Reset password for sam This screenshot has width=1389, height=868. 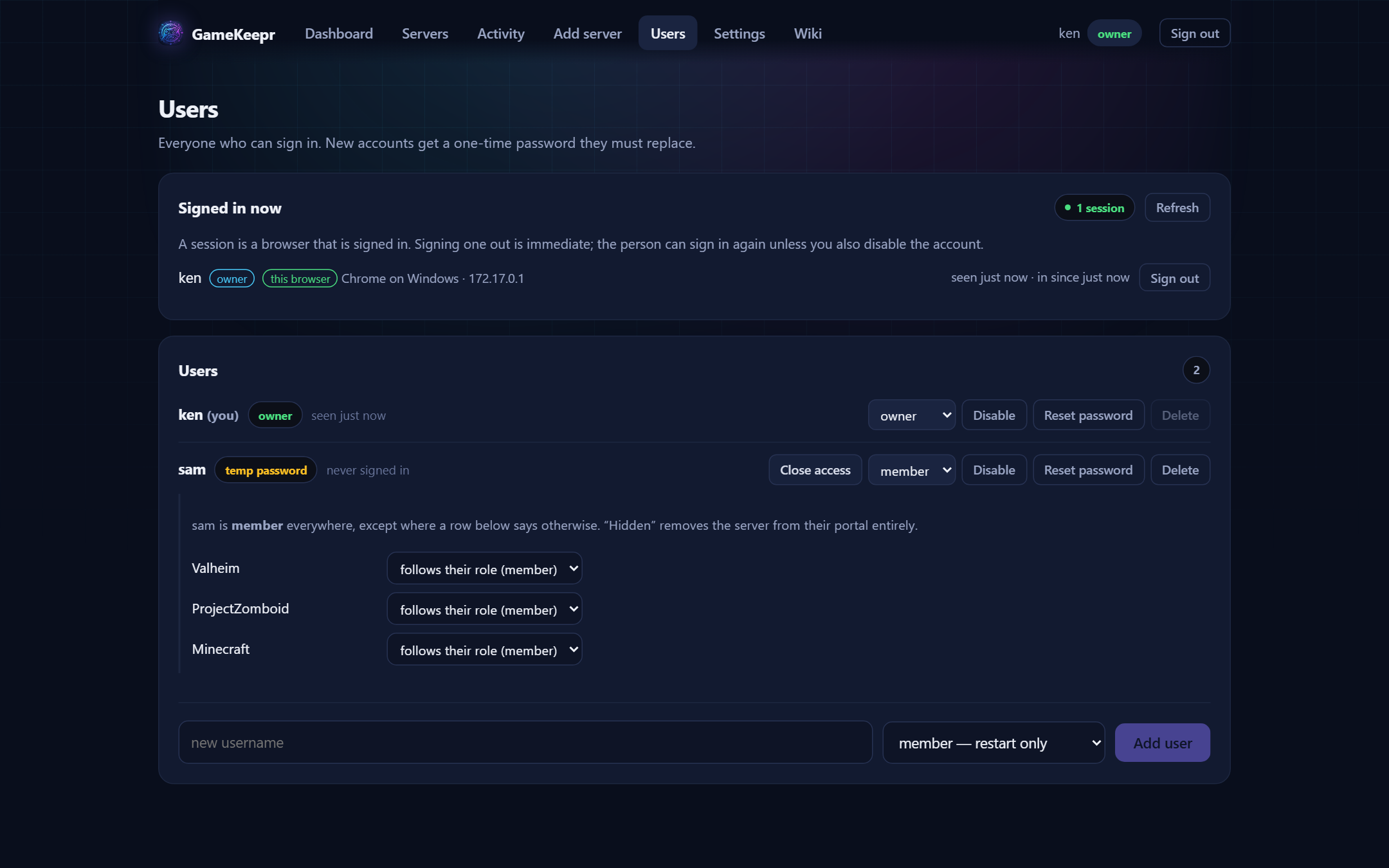click(1088, 470)
